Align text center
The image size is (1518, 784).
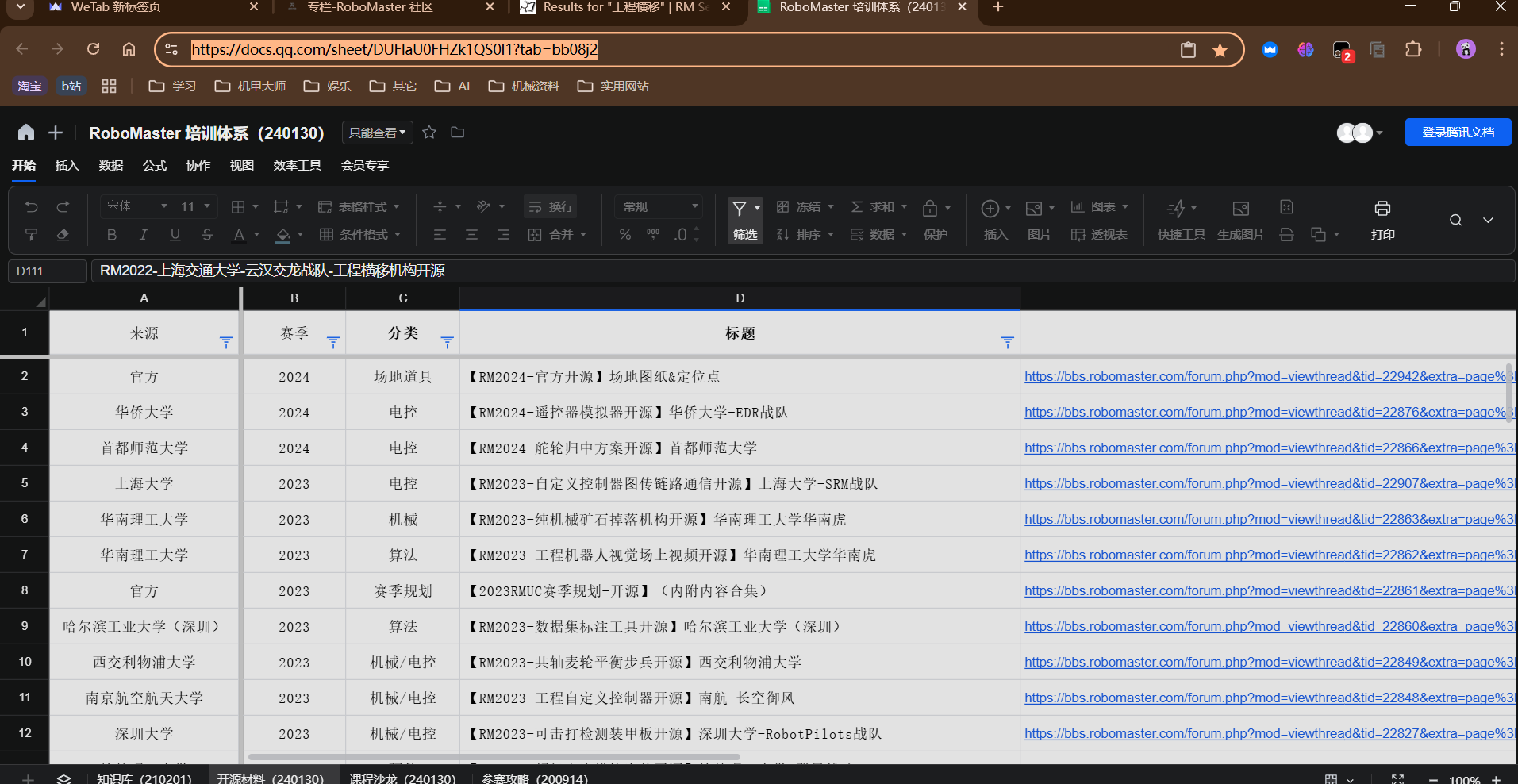[x=471, y=235]
